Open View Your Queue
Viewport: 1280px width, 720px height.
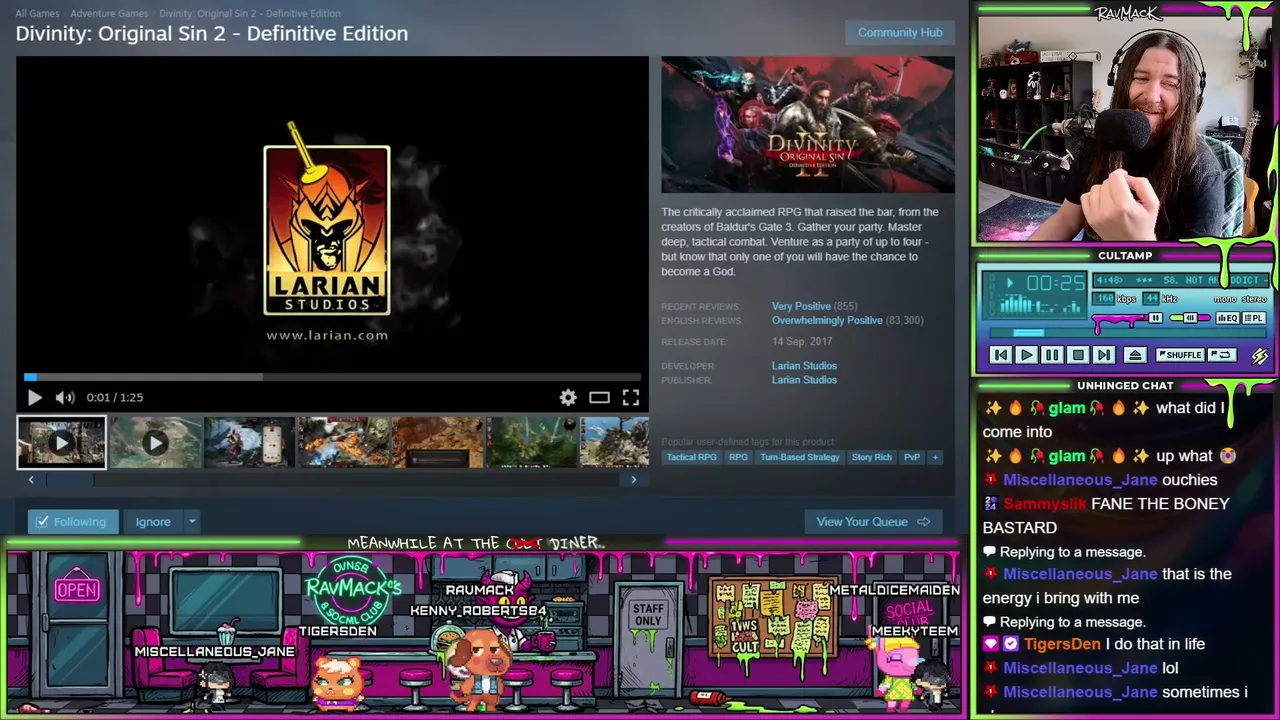pos(873,522)
